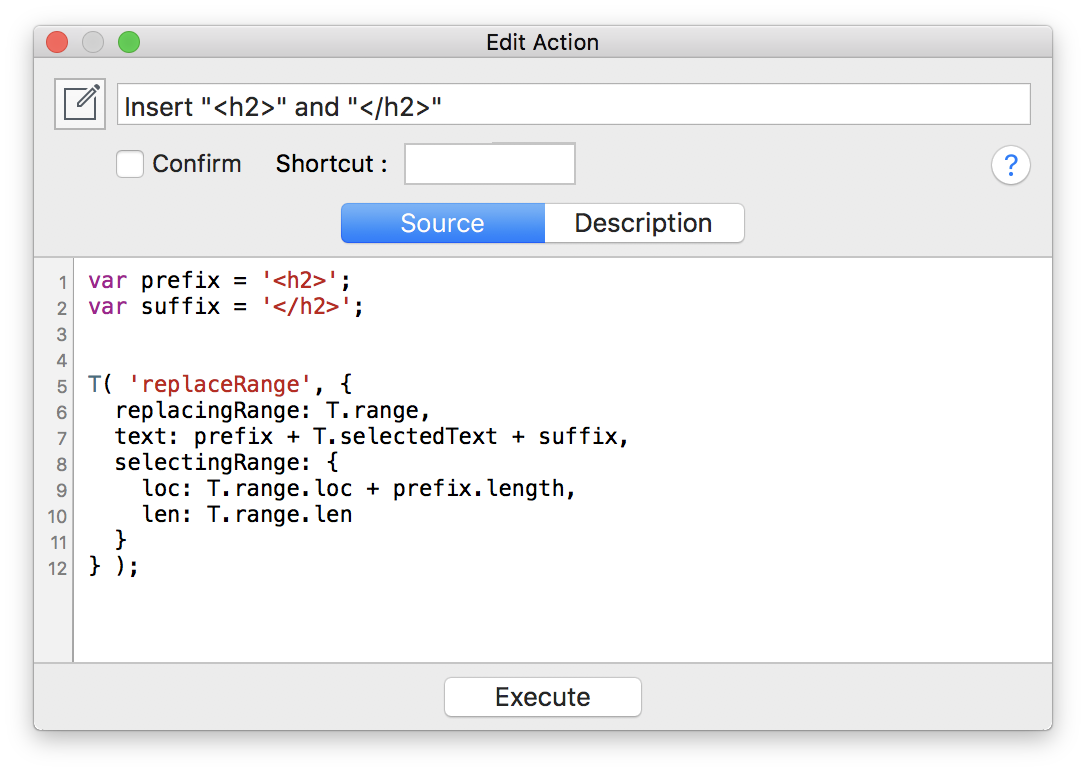This screenshot has height=772, width=1086.
Task: Click inside the Shortcut input field
Action: pos(489,163)
